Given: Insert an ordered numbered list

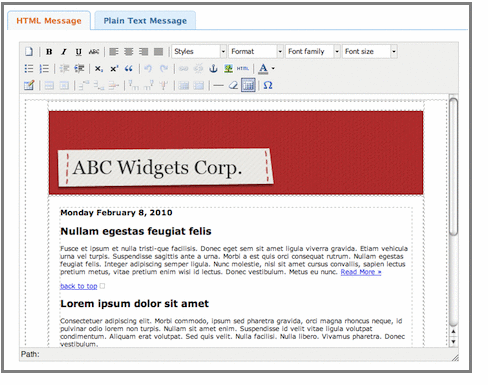Looking at the screenshot, I should coord(44,69).
